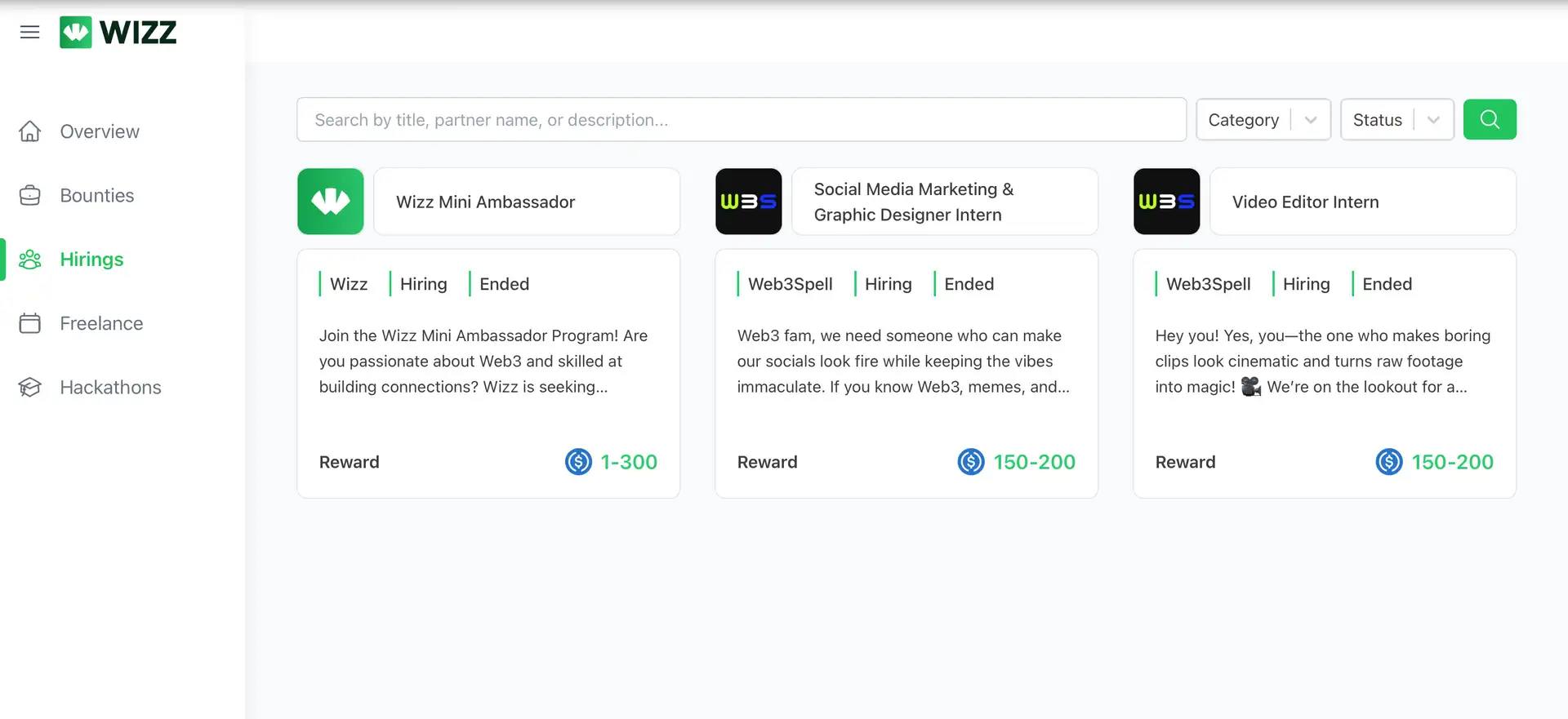Open the Status dropdown

[1378, 120]
